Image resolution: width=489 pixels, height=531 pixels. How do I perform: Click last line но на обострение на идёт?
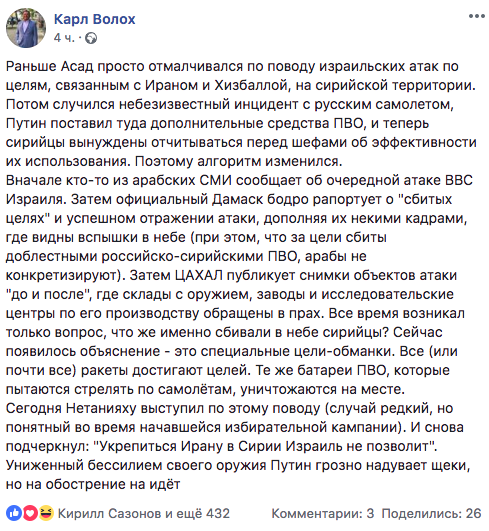click(x=93, y=484)
